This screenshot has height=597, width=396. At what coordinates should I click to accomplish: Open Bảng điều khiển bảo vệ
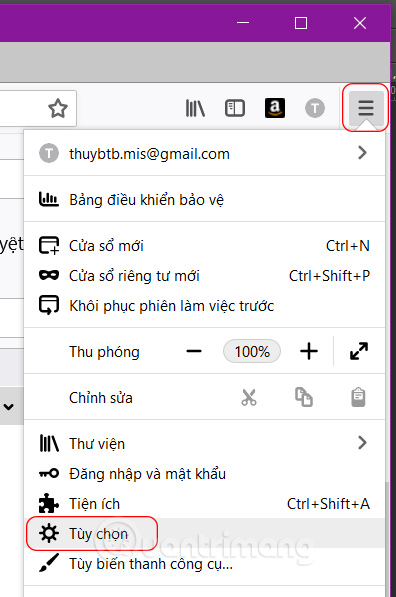click(204, 200)
